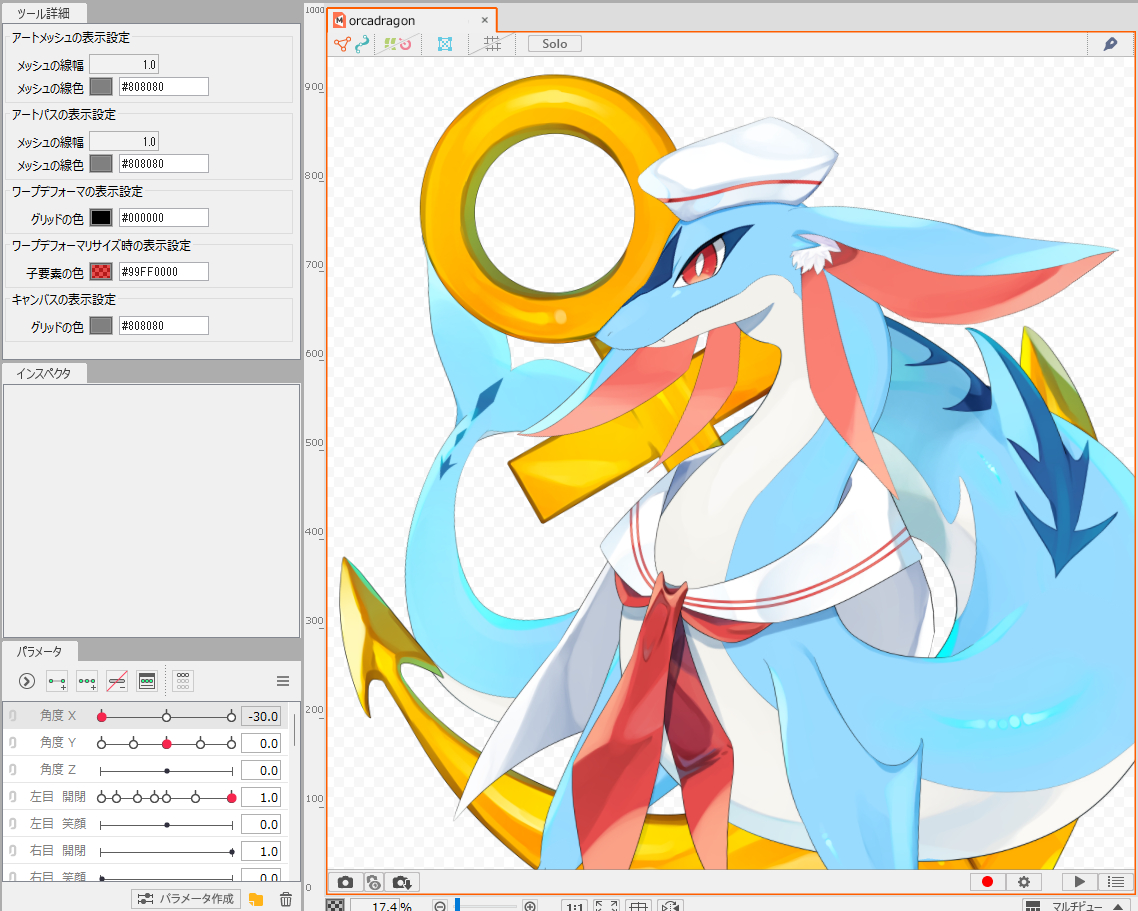Toggle the checkerboard background icon

click(x=335, y=906)
